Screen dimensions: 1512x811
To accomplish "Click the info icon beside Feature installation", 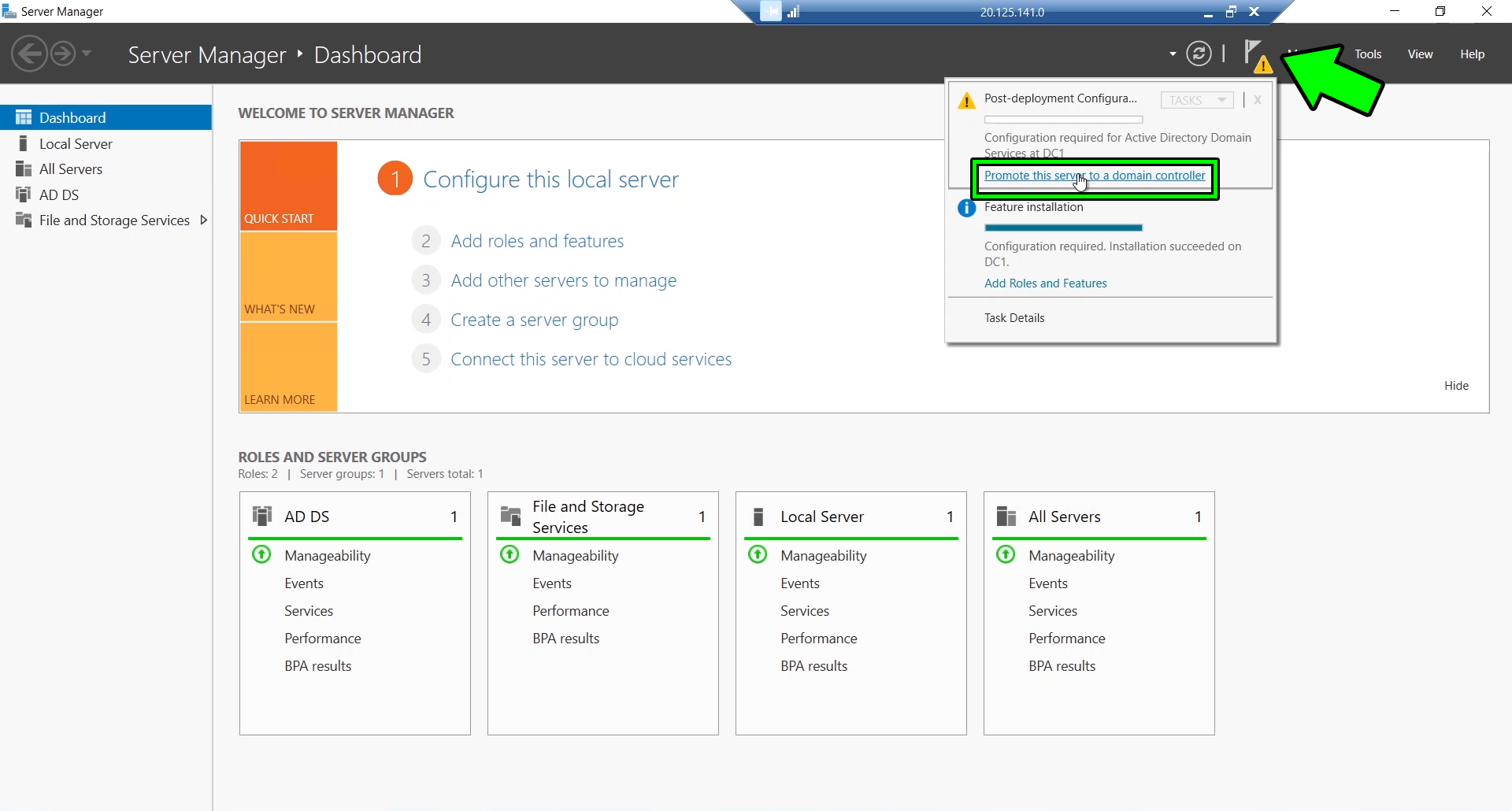I will point(966,208).
